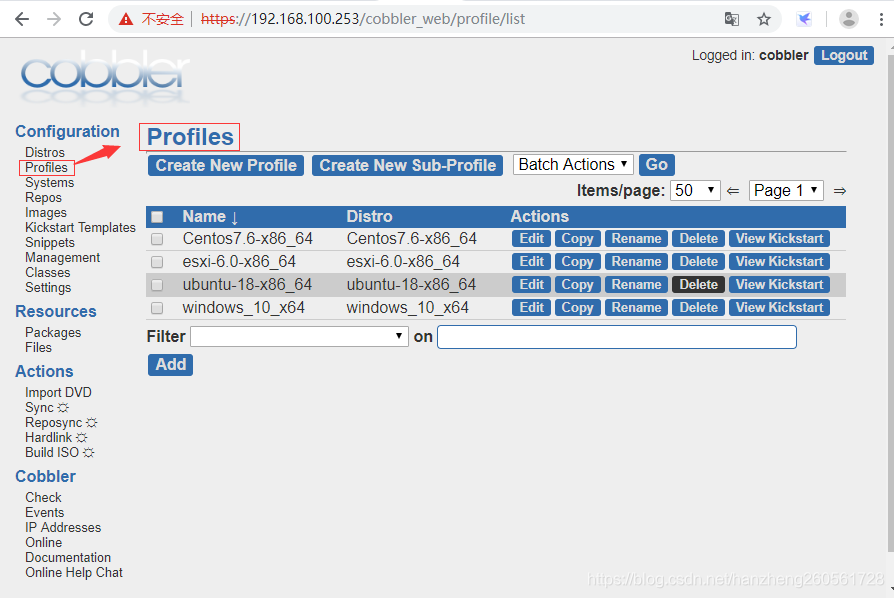Open Distros in Configuration menu
The image size is (894, 598).
45,152
